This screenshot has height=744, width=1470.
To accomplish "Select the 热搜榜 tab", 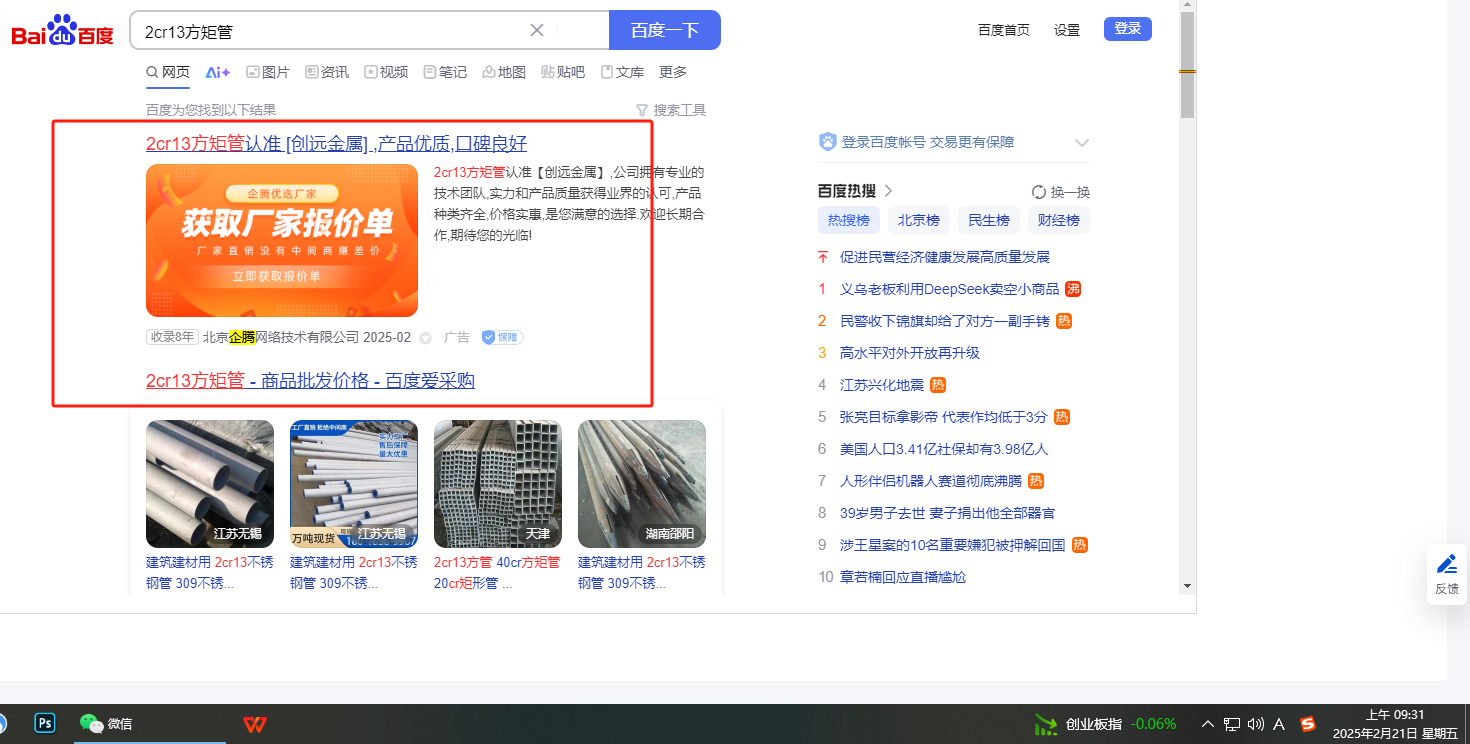I will (x=849, y=220).
